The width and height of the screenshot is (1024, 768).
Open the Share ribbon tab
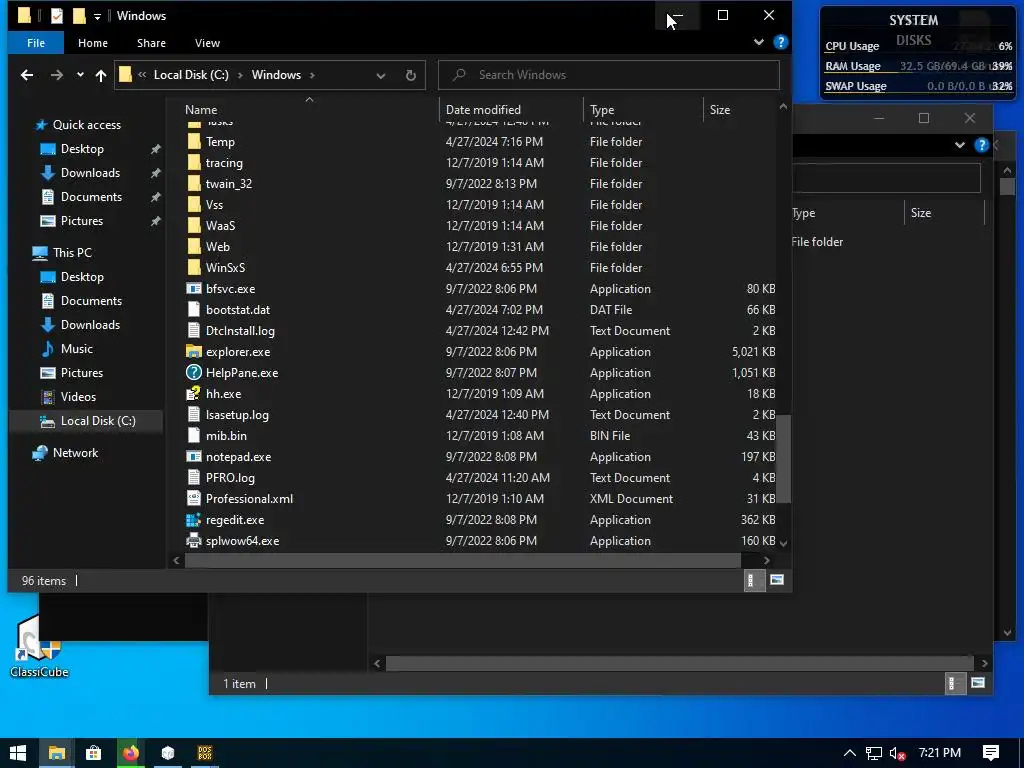(151, 43)
